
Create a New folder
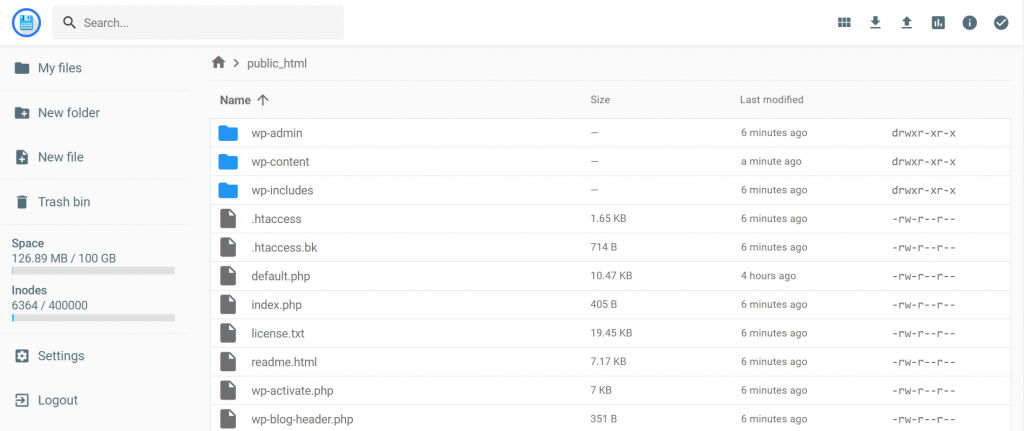click(68, 113)
